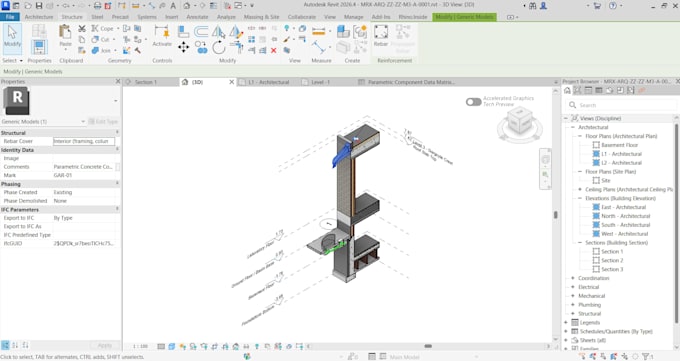Switch to the Manage ribbon tab

(x=353, y=17)
